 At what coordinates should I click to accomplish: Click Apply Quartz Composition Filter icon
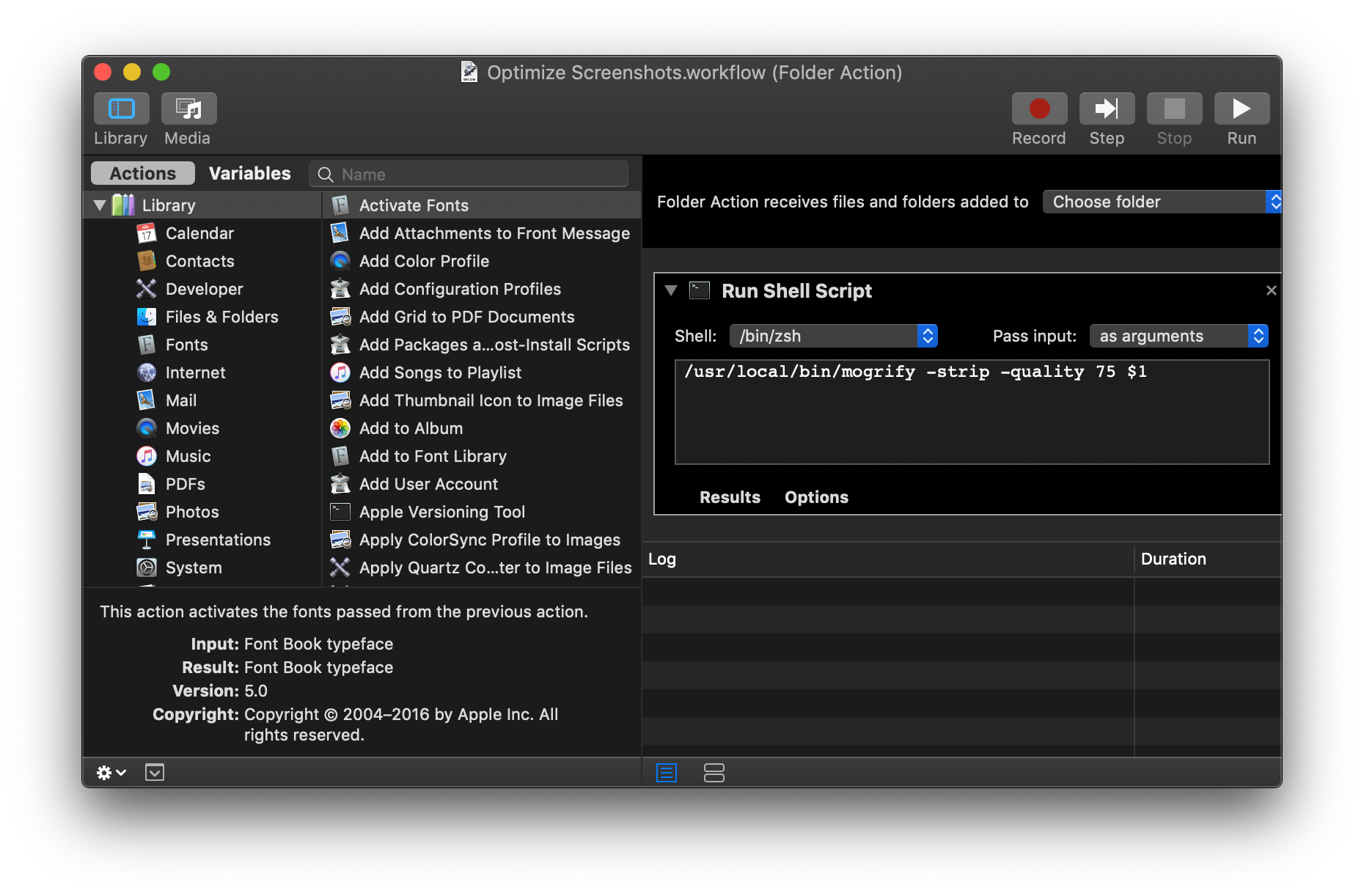tap(340, 568)
